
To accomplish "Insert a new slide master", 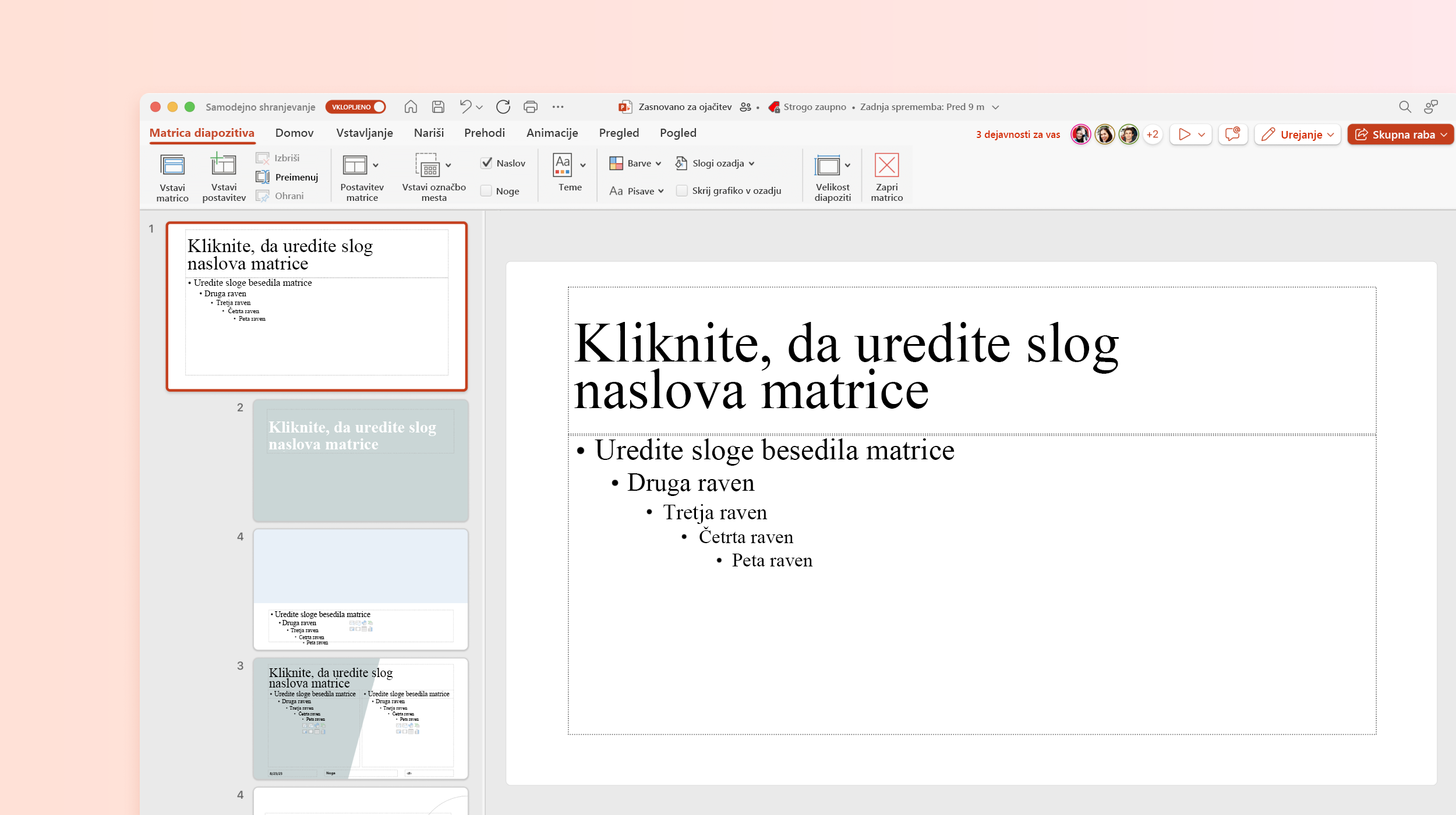I will pyautogui.click(x=172, y=178).
